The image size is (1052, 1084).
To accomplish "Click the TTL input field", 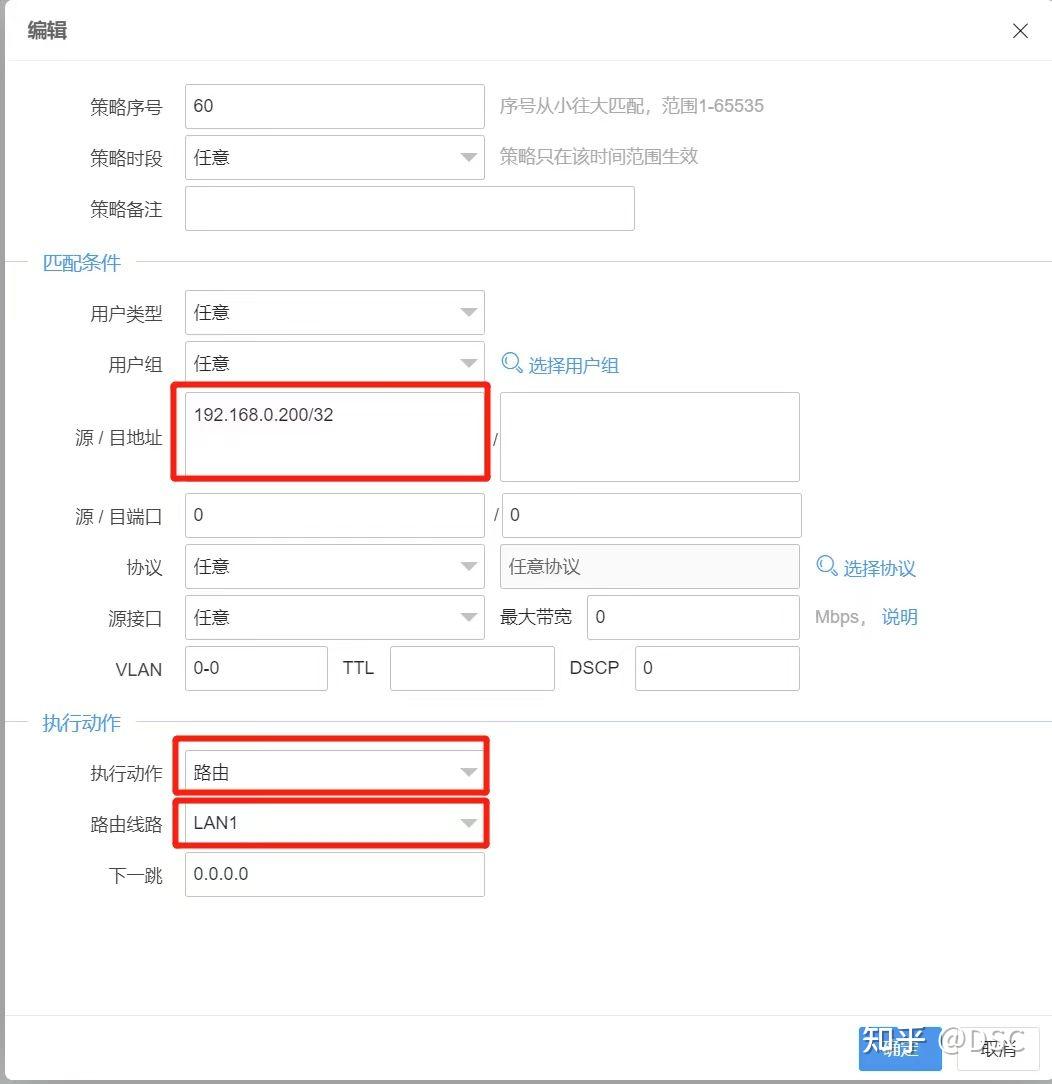I will tap(471, 668).
